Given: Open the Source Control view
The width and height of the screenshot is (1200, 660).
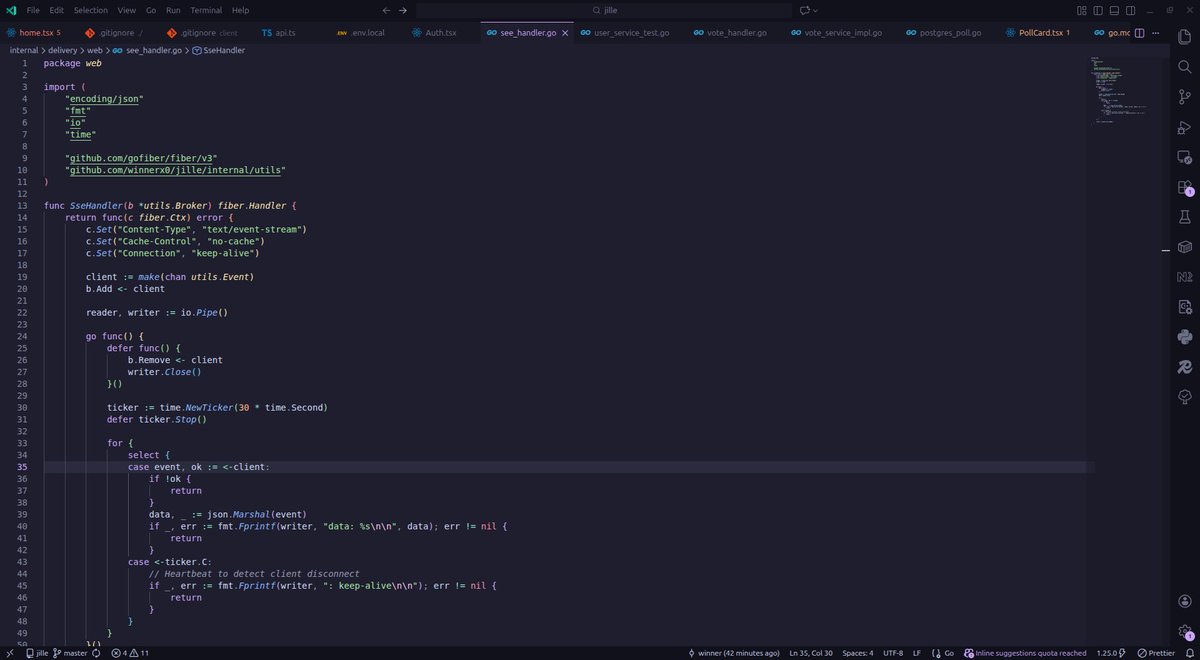Looking at the screenshot, I should (x=1184, y=98).
